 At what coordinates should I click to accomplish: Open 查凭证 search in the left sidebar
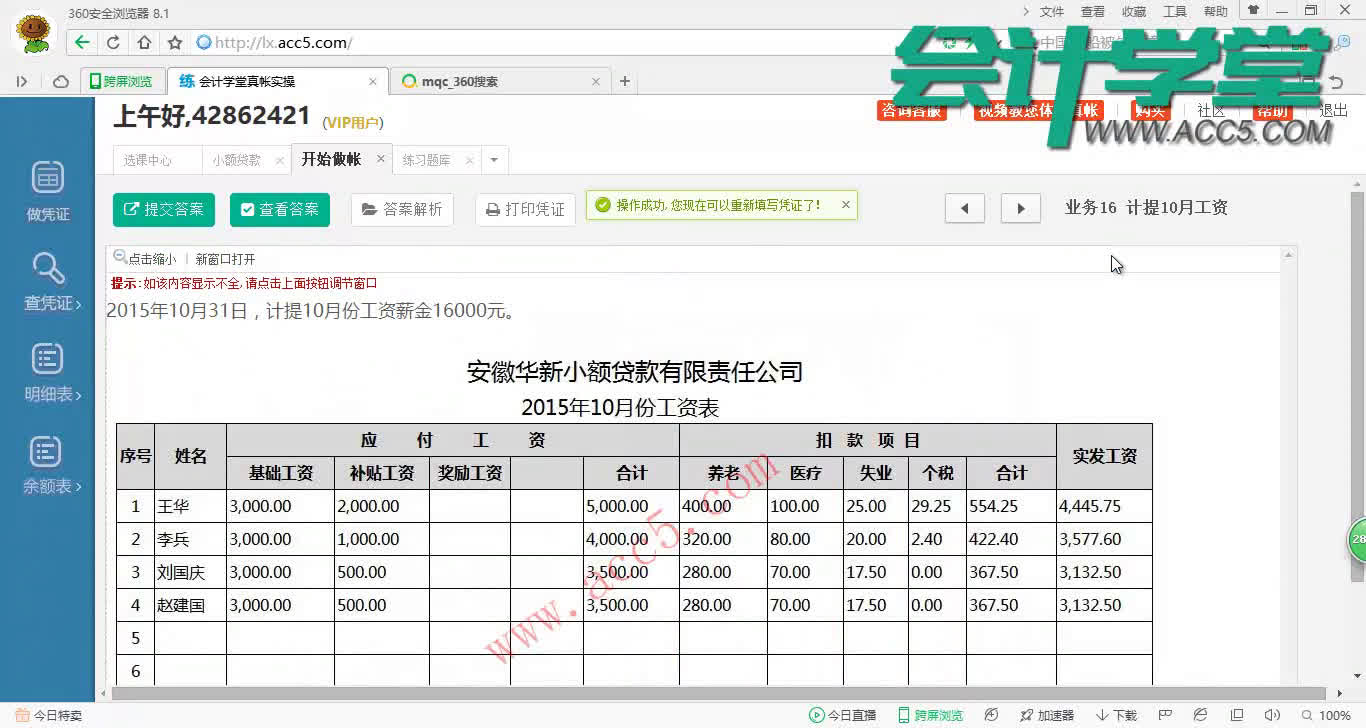[50, 281]
